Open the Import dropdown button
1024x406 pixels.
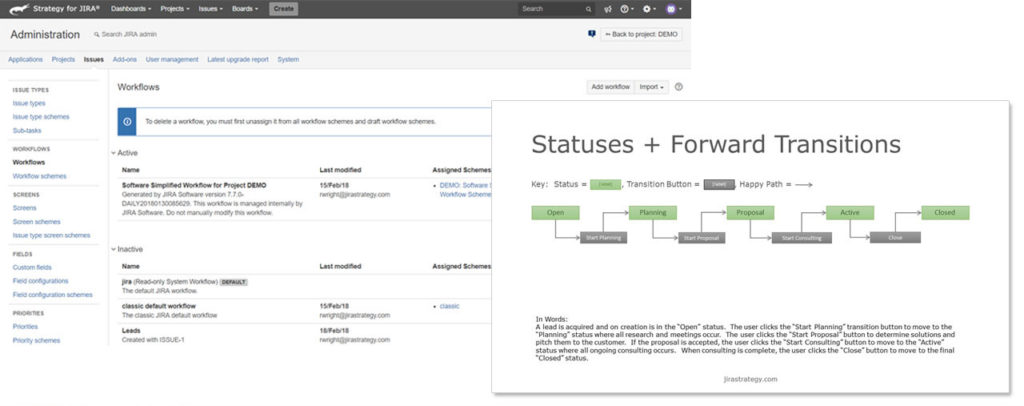tap(651, 87)
